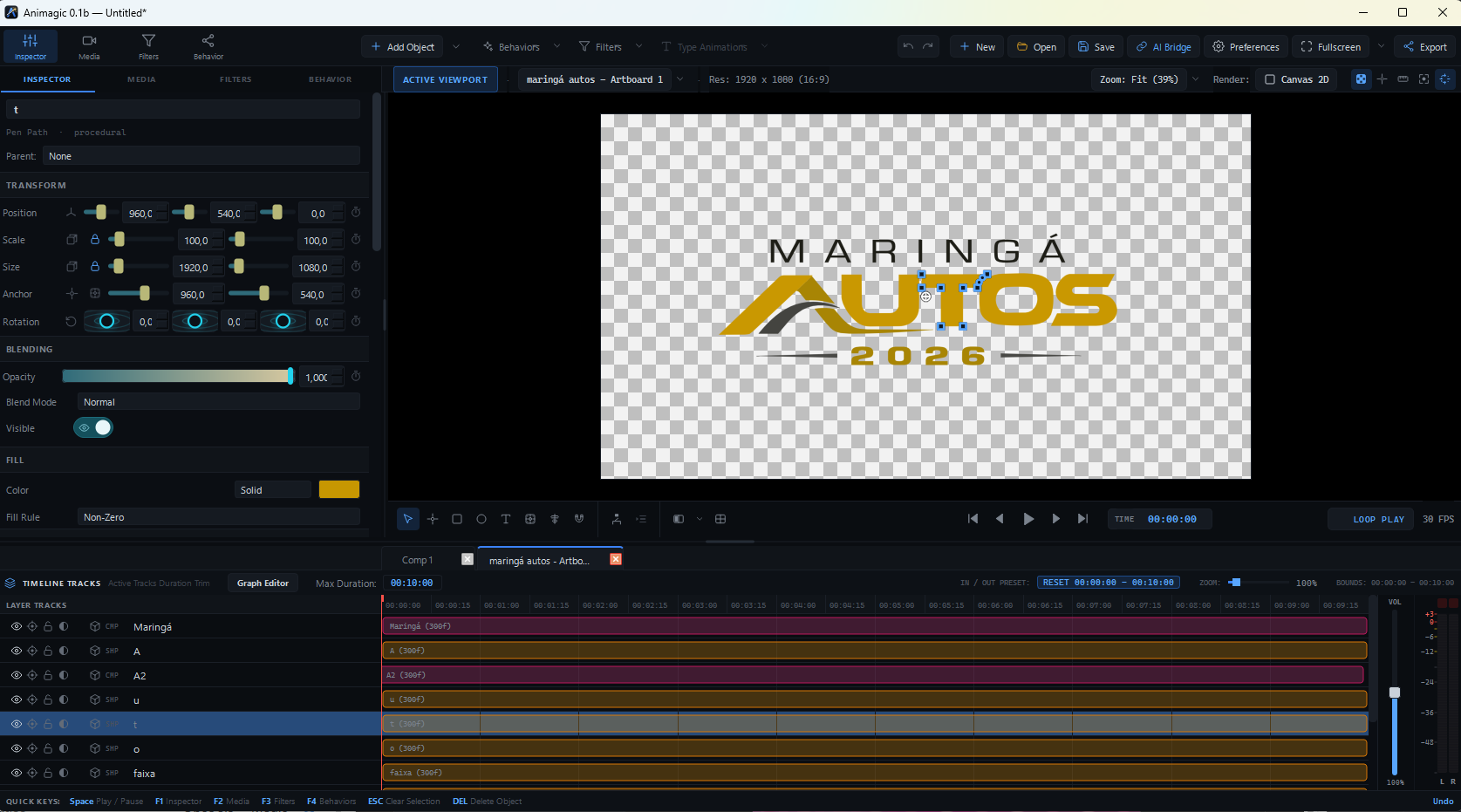This screenshot has width=1461, height=812.
Task: Click the Rotation reset icon
Action: click(72, 322)
